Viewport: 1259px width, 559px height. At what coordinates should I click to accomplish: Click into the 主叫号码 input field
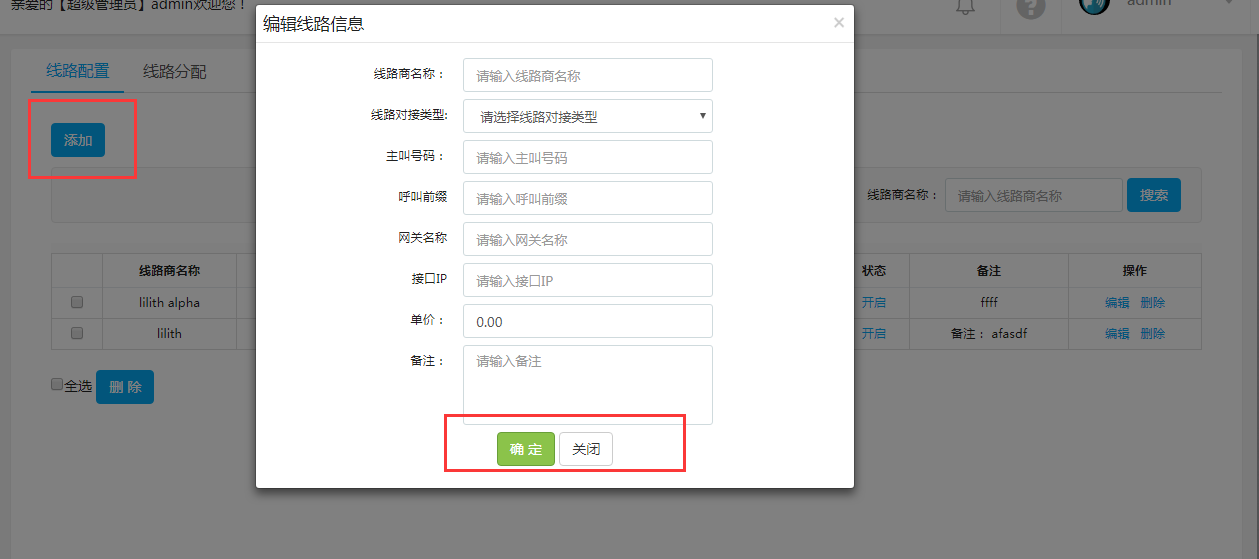[587, 157]
